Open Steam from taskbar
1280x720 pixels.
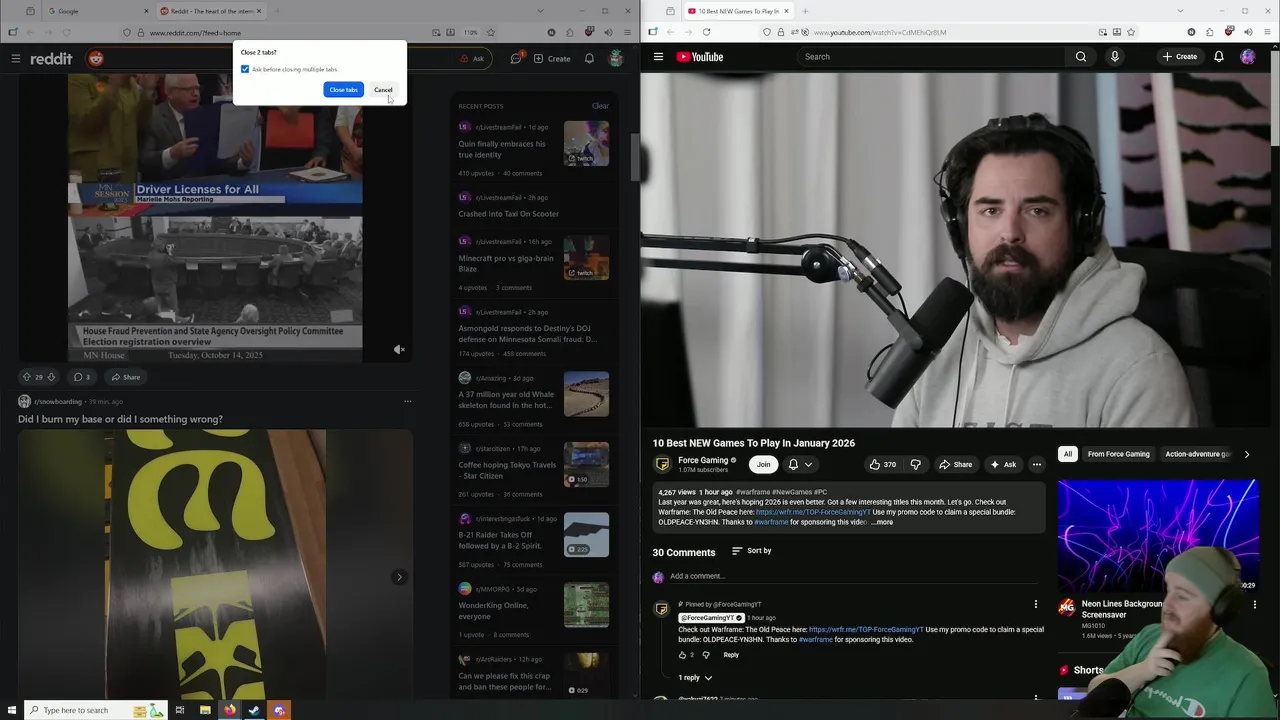coord(254,710)
